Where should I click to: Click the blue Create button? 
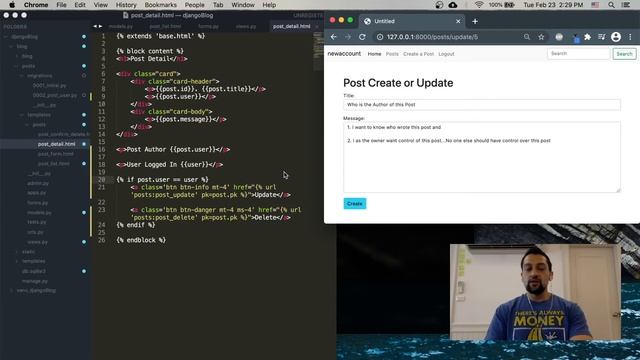click(355, 203)
